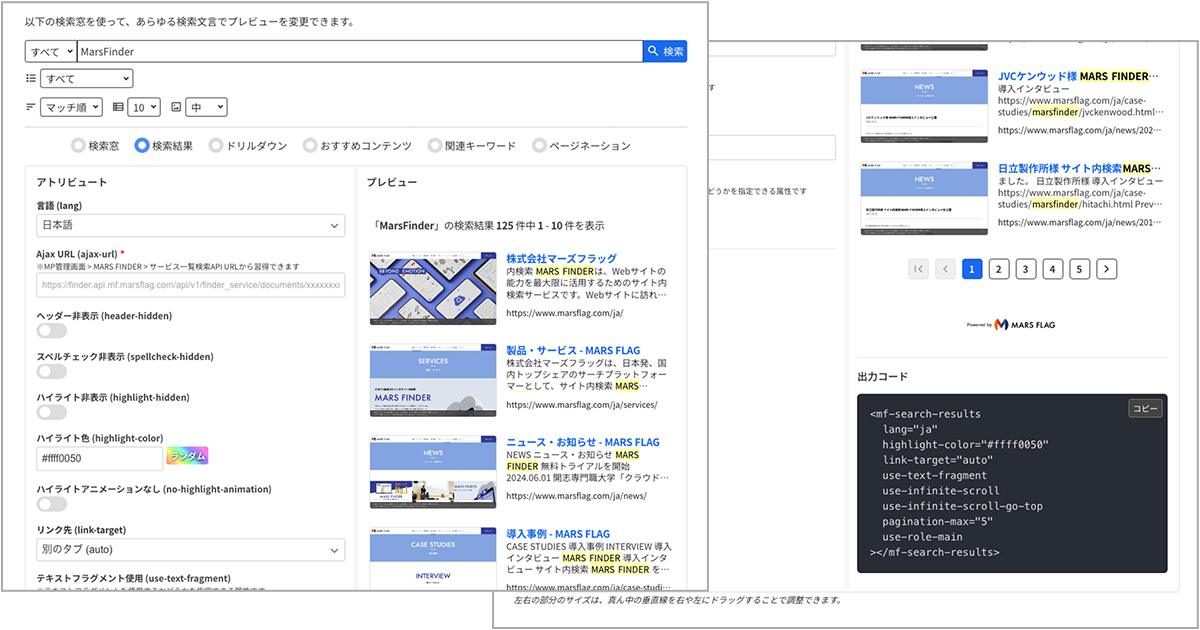Open the 製品・サービス - MARS FLAG result link
Screen dimensions: 1200x630
tap(573, 351)
